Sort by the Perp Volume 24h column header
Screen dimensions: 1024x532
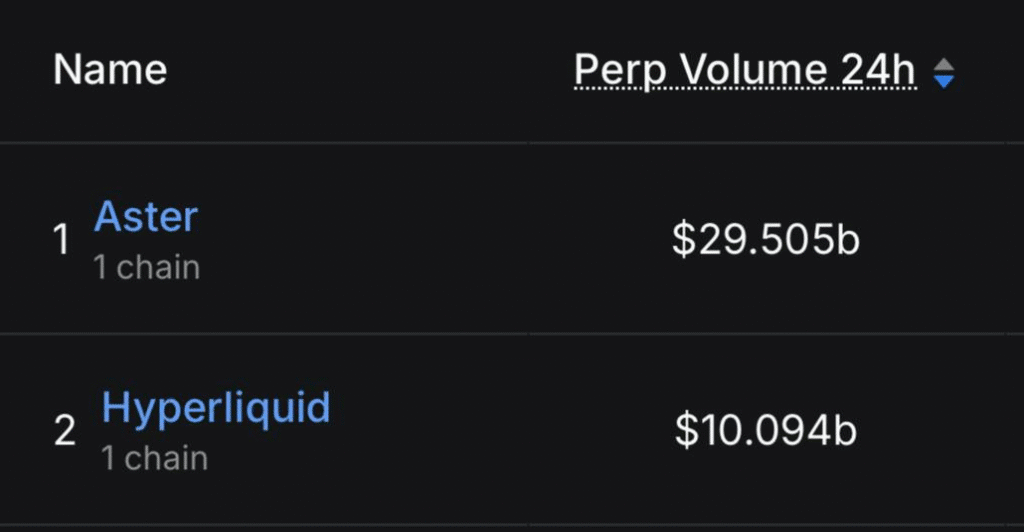tap(745, 70)
